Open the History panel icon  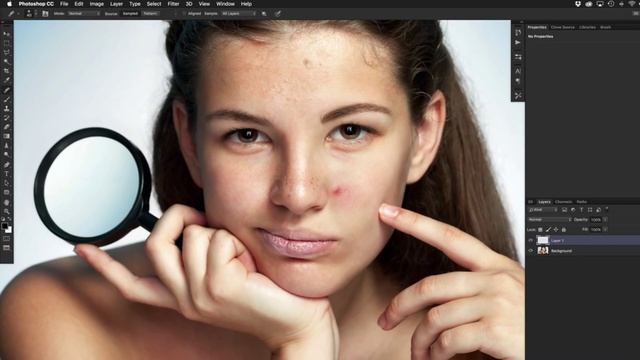point(518,32)
